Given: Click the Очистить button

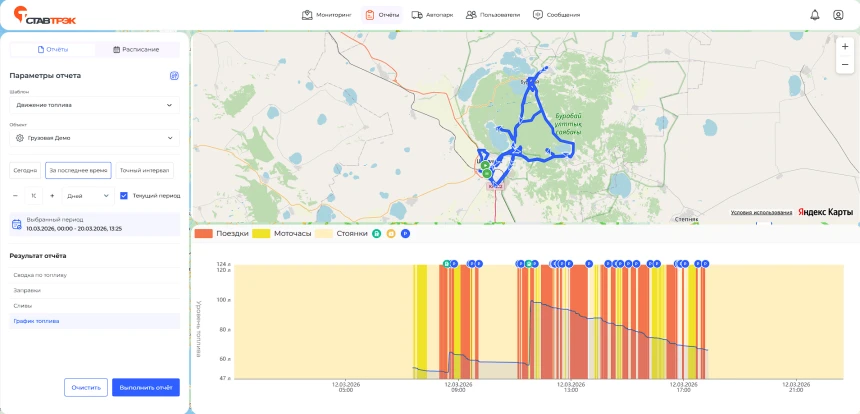Looking at the screenshot, I should 85,387.
